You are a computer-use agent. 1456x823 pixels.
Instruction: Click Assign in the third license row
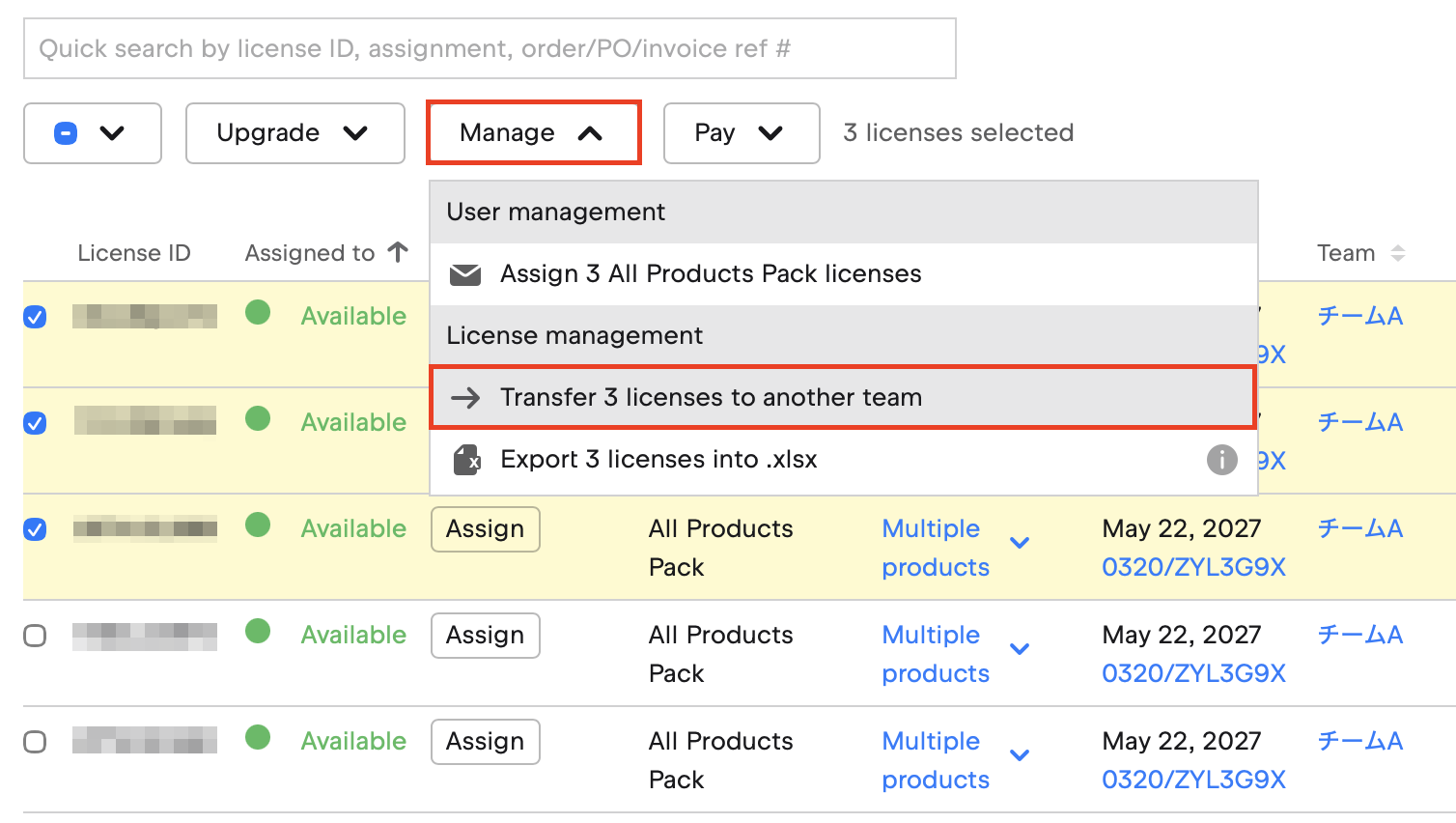click(x=486, y=529)
